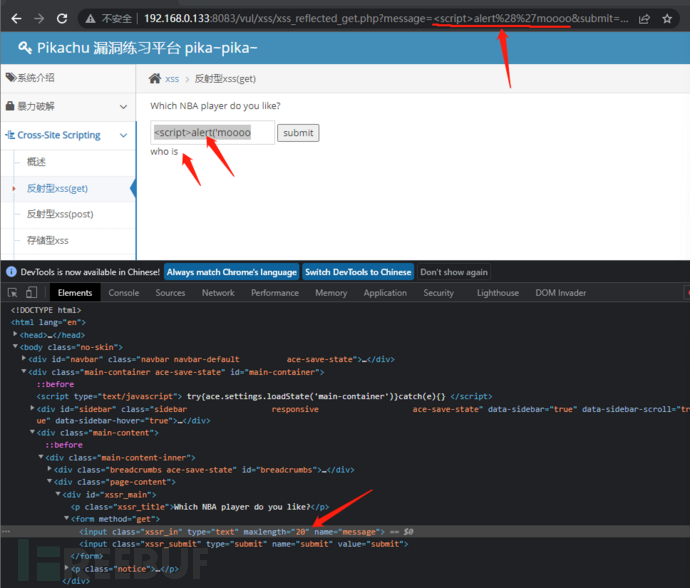Open the Memory tab
690x588 pixels.
pyautogui.click(x=331, y=293)
